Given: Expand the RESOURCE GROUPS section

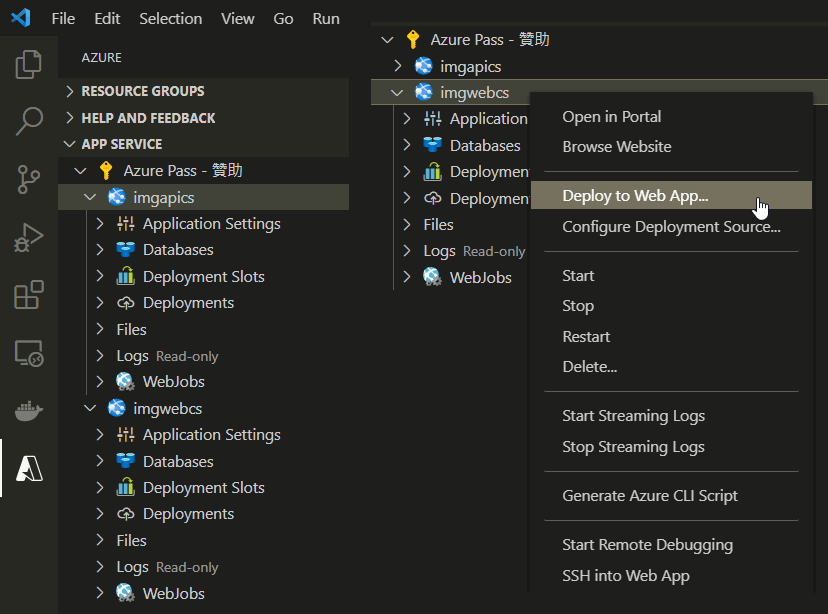Looking at the screenshot, I should coord(142,91).
